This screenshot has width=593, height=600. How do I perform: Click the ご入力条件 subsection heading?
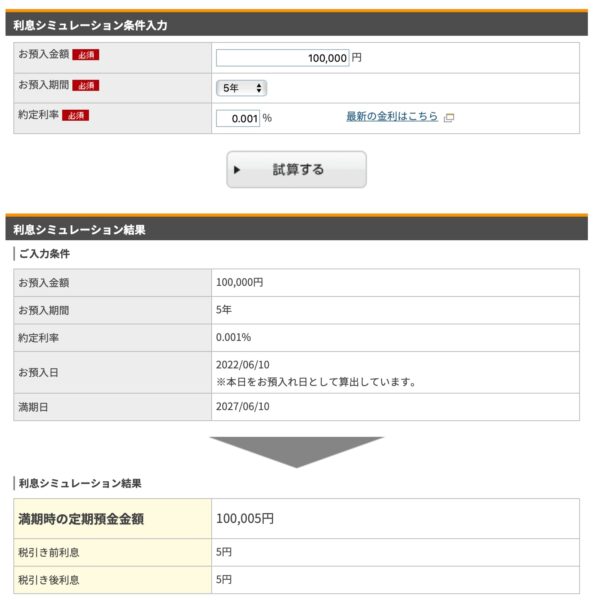44,254
